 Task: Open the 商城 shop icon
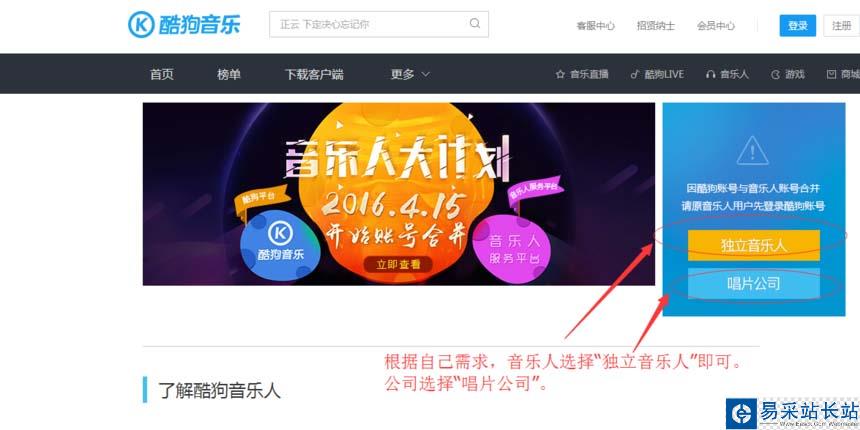[x=831, y=74]
